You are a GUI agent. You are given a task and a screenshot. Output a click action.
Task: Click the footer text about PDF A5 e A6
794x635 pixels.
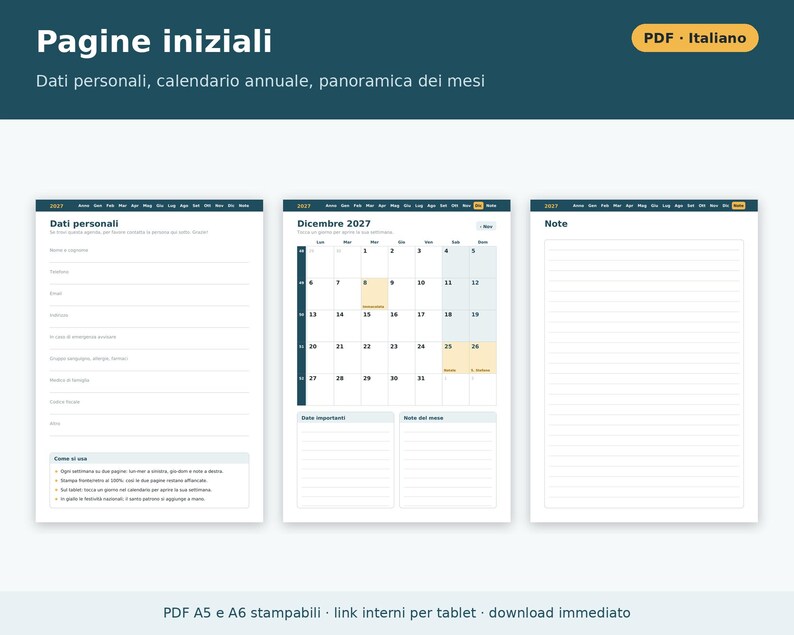point(396,613)
